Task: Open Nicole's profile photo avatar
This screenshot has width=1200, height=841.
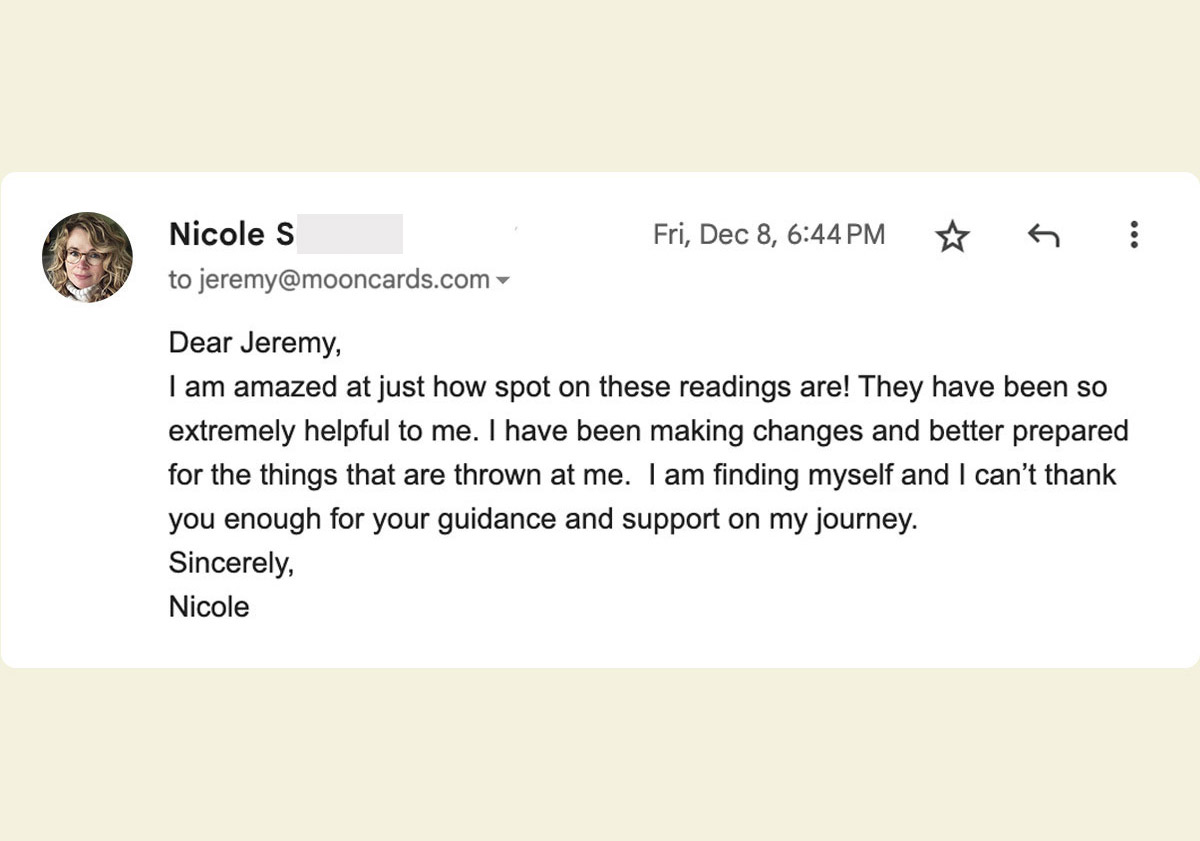Action: [87, 257]
